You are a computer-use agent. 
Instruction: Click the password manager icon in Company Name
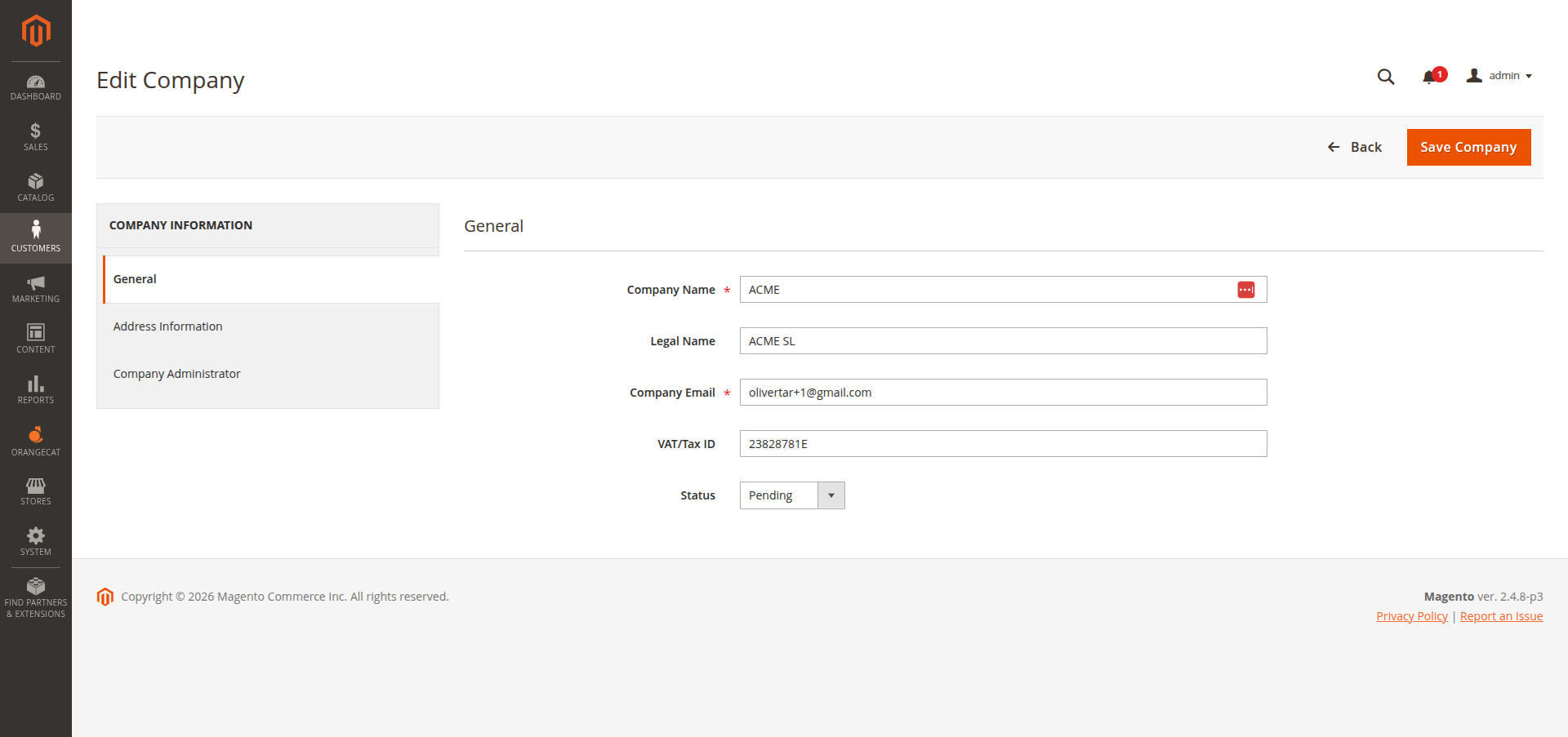pyautogui.click(x=1245, y=290)
